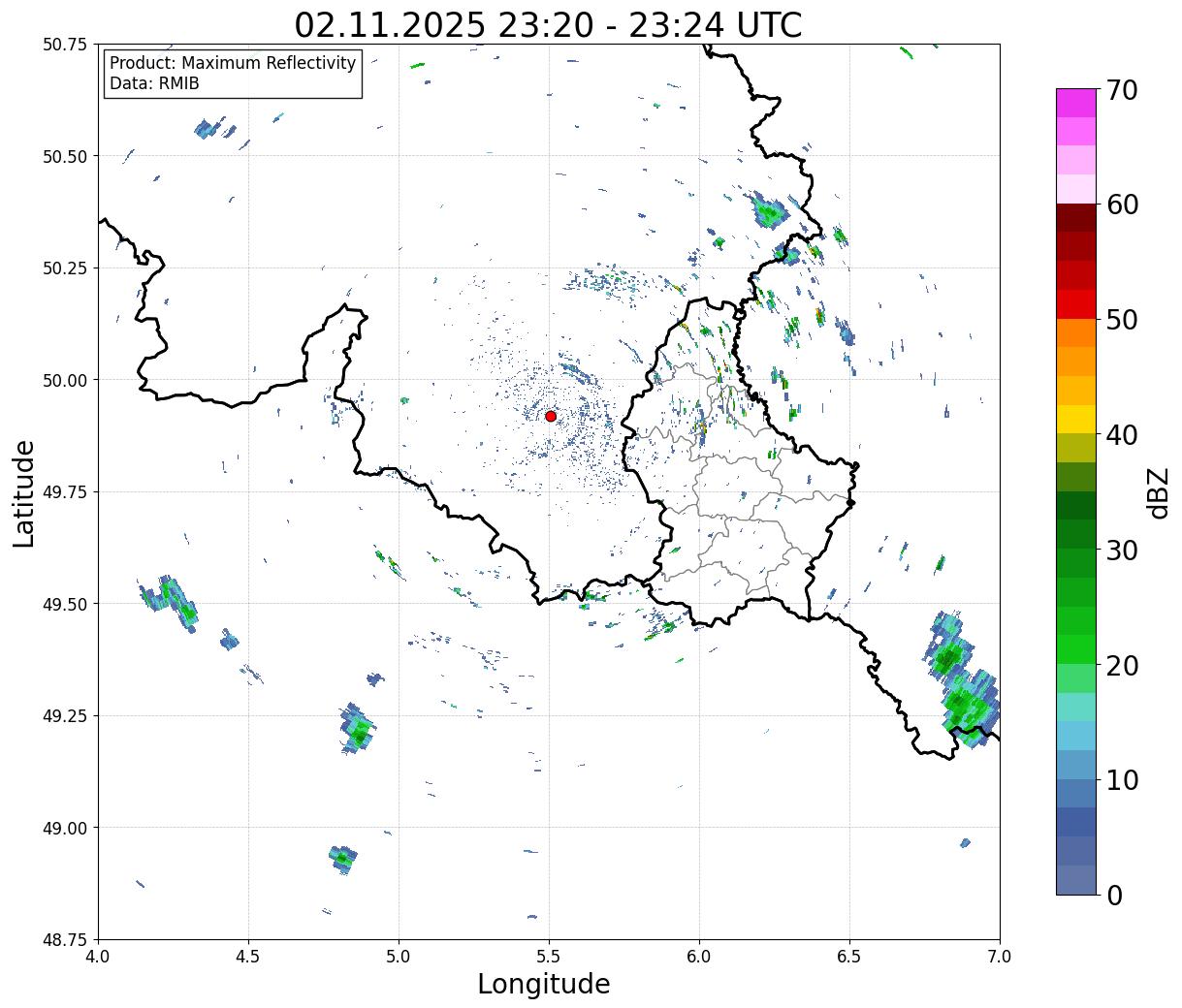Screen dimensions: 1182x1008
Task: Click the y-axis tick label "50.75"
Action: coord(65,45)
